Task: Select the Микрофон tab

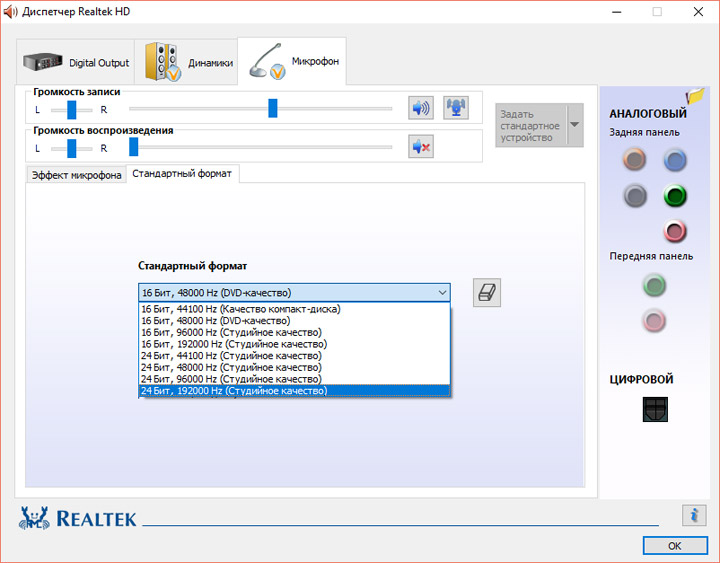Action: pos(292,61)
